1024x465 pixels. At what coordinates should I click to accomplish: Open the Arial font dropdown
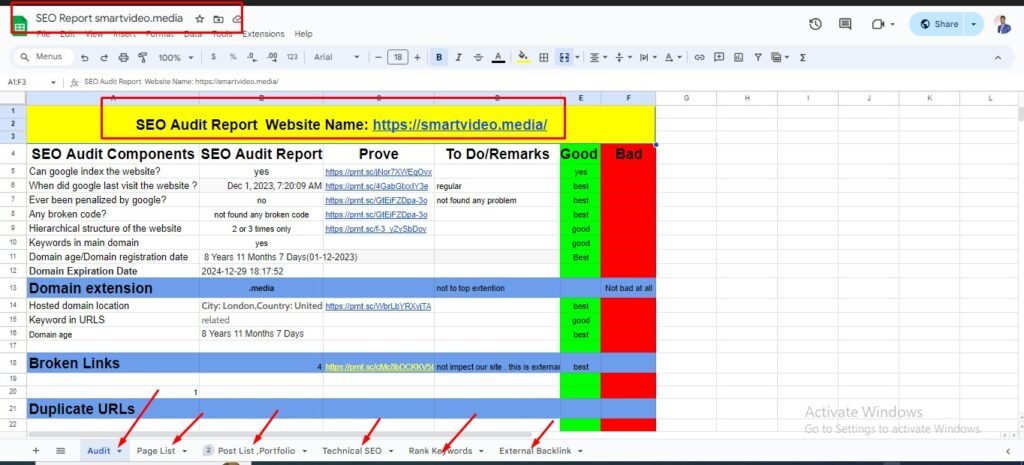tap(336, 57)
